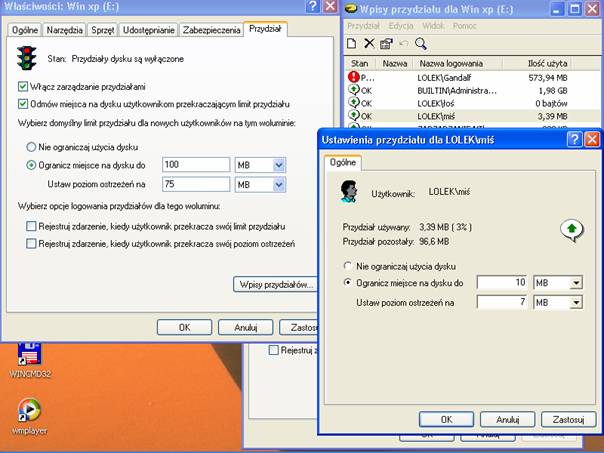Toggle Odmów miejsca na dysku użytkownikom checkbox
The width and height of the screenshot is (604, 453).
pos(23,104)
